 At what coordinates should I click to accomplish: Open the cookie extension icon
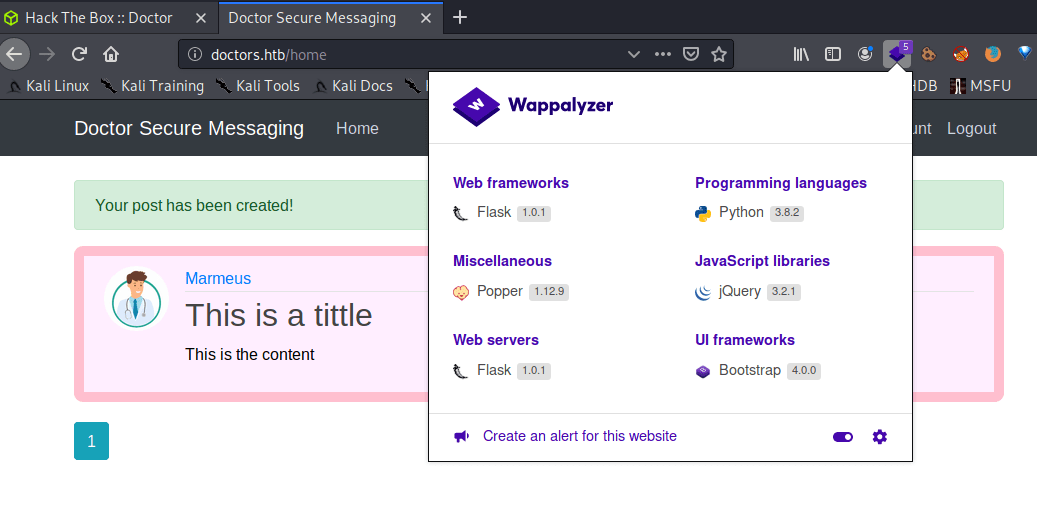tap(929, 54)
